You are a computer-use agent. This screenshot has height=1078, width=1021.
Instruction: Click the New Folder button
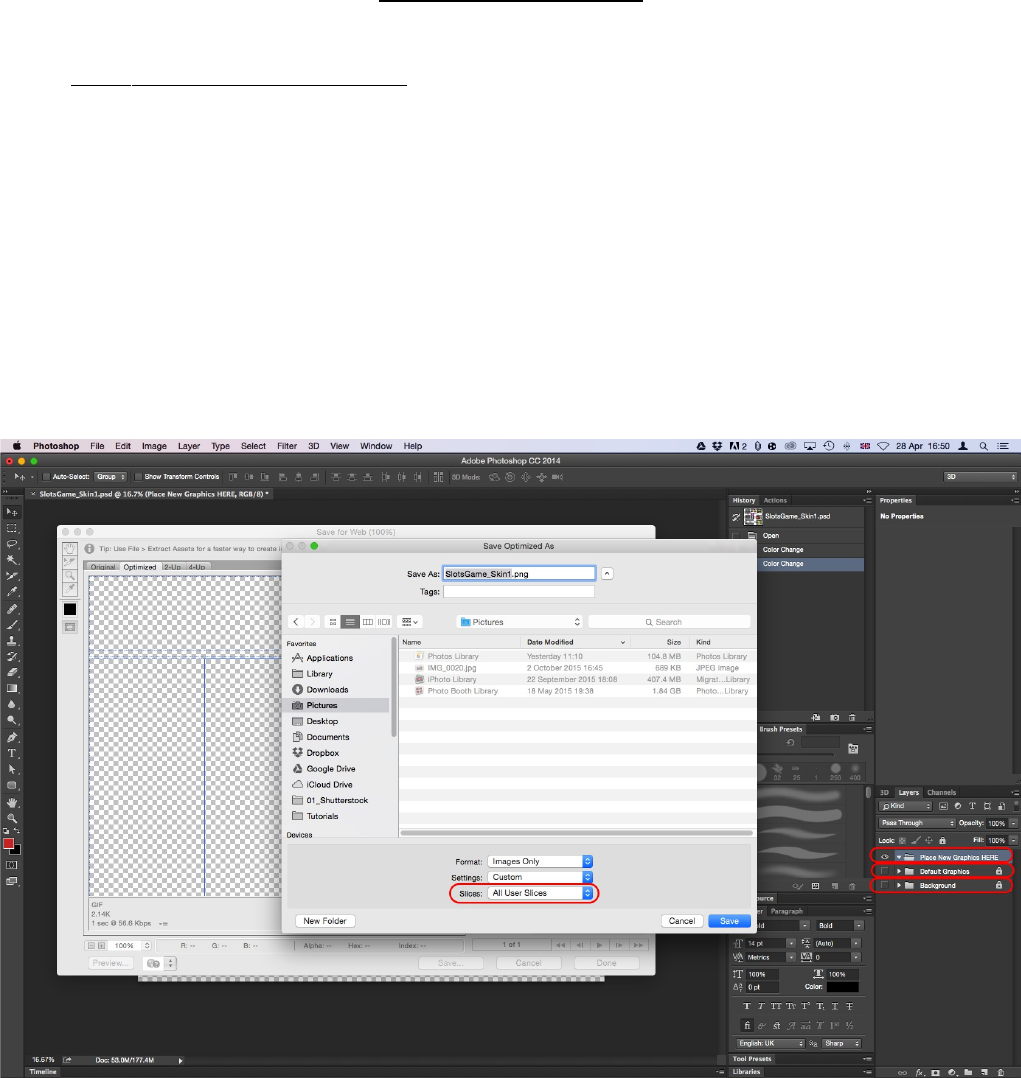325,921
